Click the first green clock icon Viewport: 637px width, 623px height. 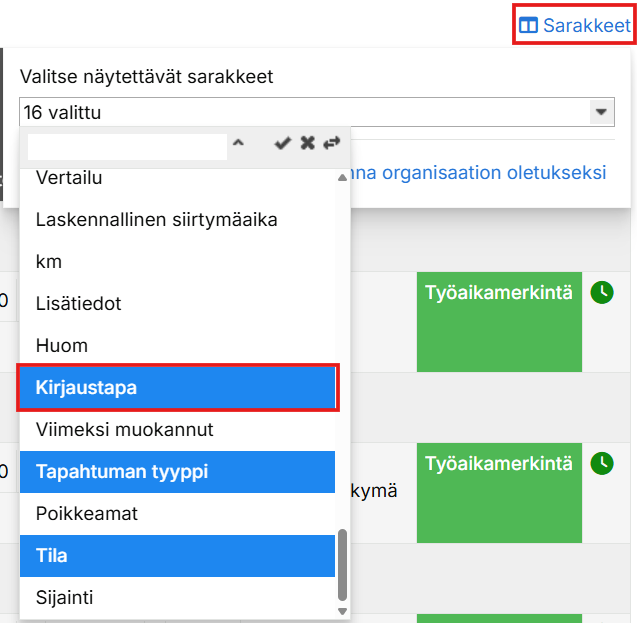pyautogui.click(x=601, y=292)
